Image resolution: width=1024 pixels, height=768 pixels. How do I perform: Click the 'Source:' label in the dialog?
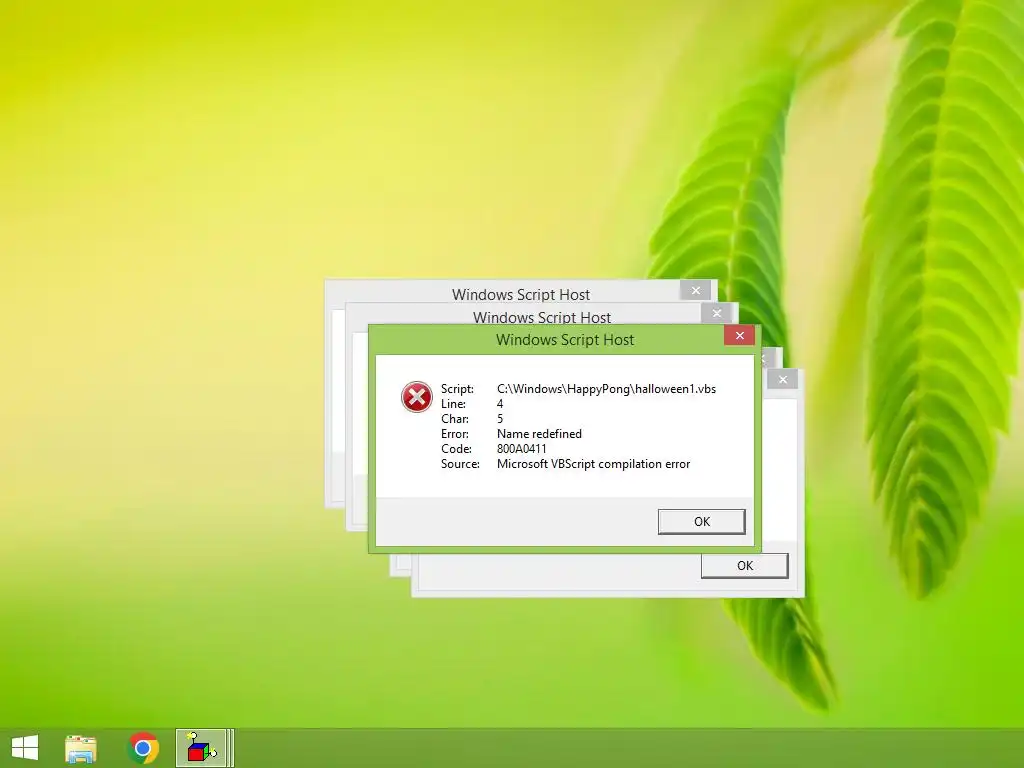(460, 464)
